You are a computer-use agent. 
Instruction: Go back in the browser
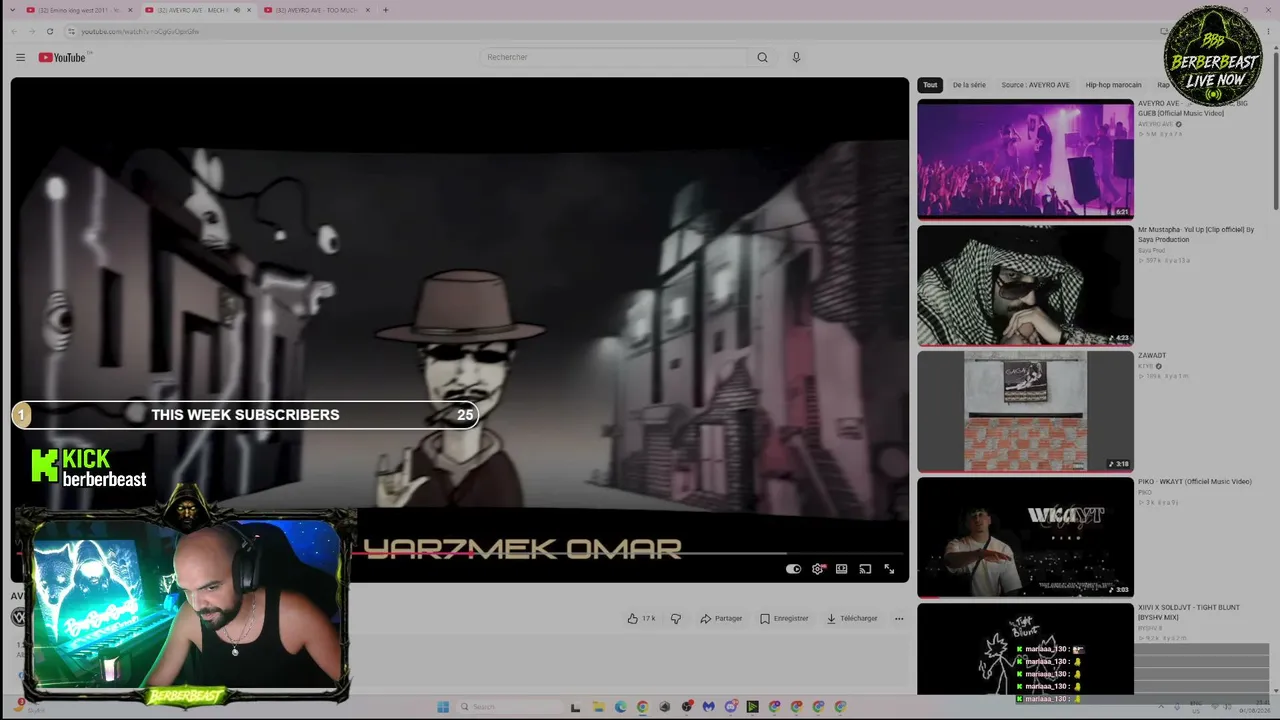click(13, 31)
